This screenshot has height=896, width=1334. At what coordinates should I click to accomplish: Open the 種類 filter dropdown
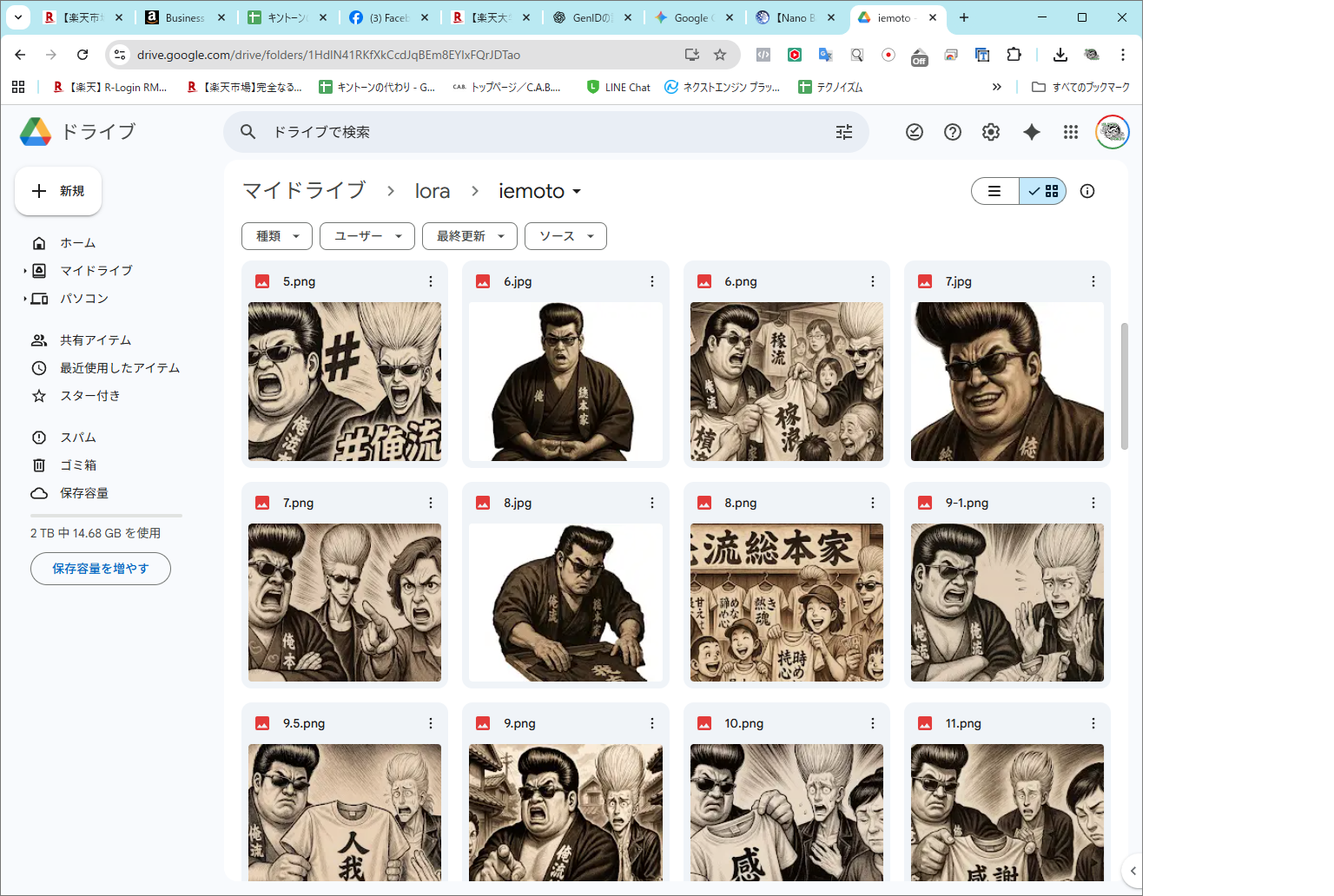tap(276, 236)
